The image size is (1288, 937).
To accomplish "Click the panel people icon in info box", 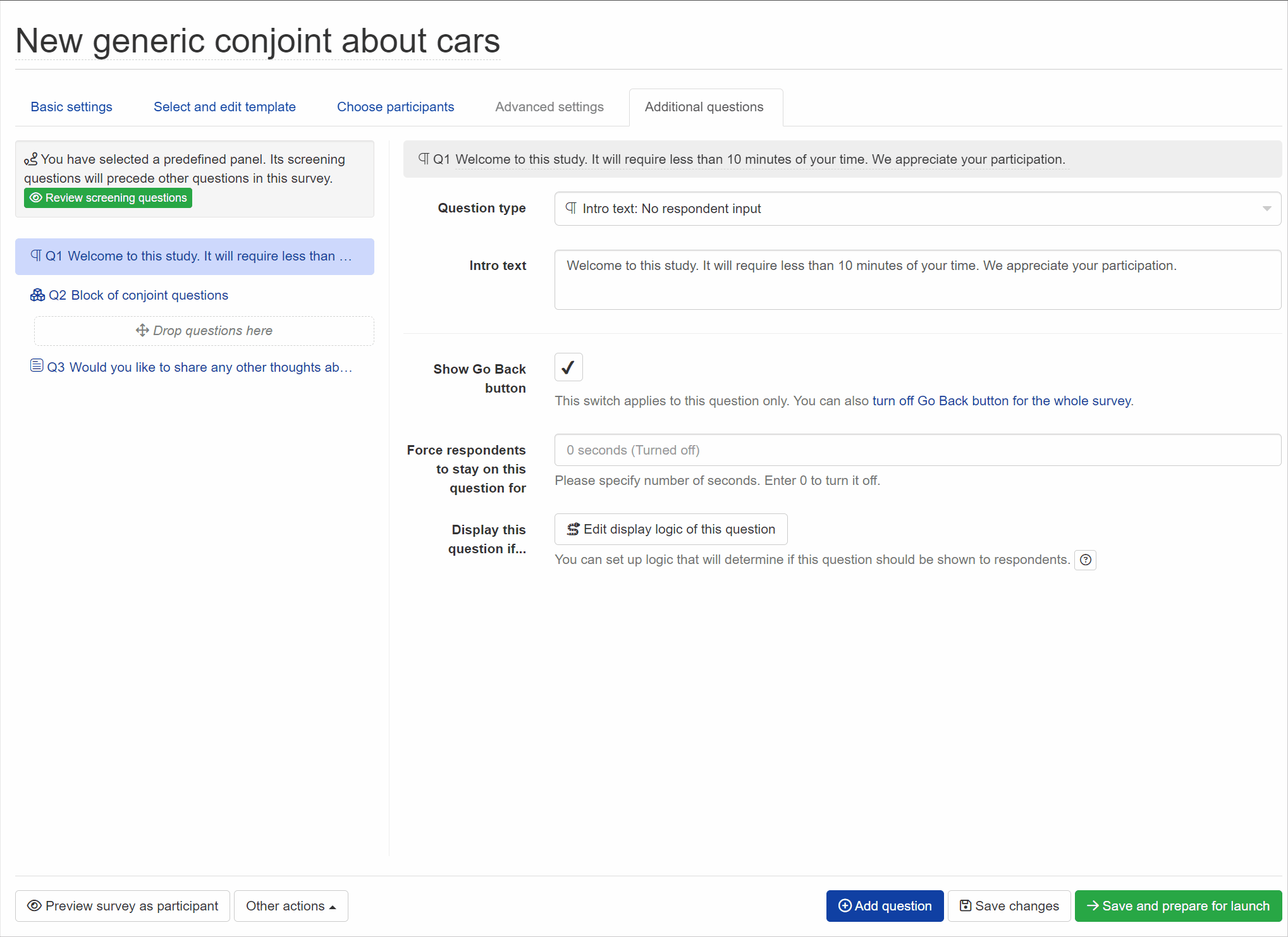I will point(31,159).
